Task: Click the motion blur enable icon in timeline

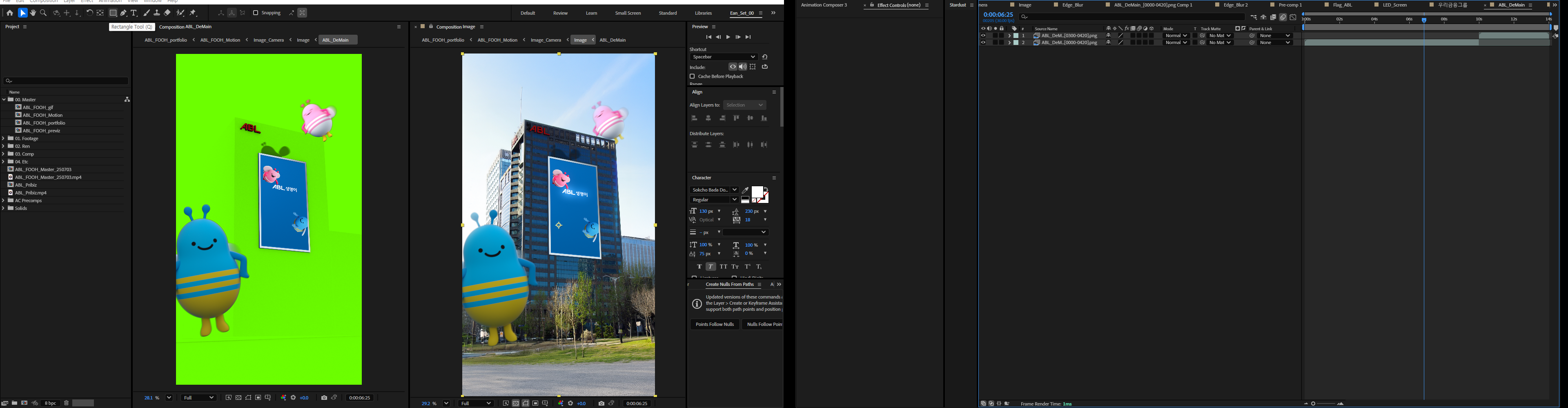Action: 1283,17
